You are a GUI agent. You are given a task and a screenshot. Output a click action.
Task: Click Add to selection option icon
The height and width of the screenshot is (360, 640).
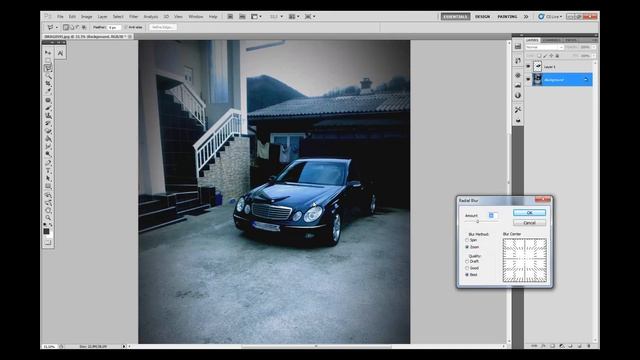(x=72, y=27)
